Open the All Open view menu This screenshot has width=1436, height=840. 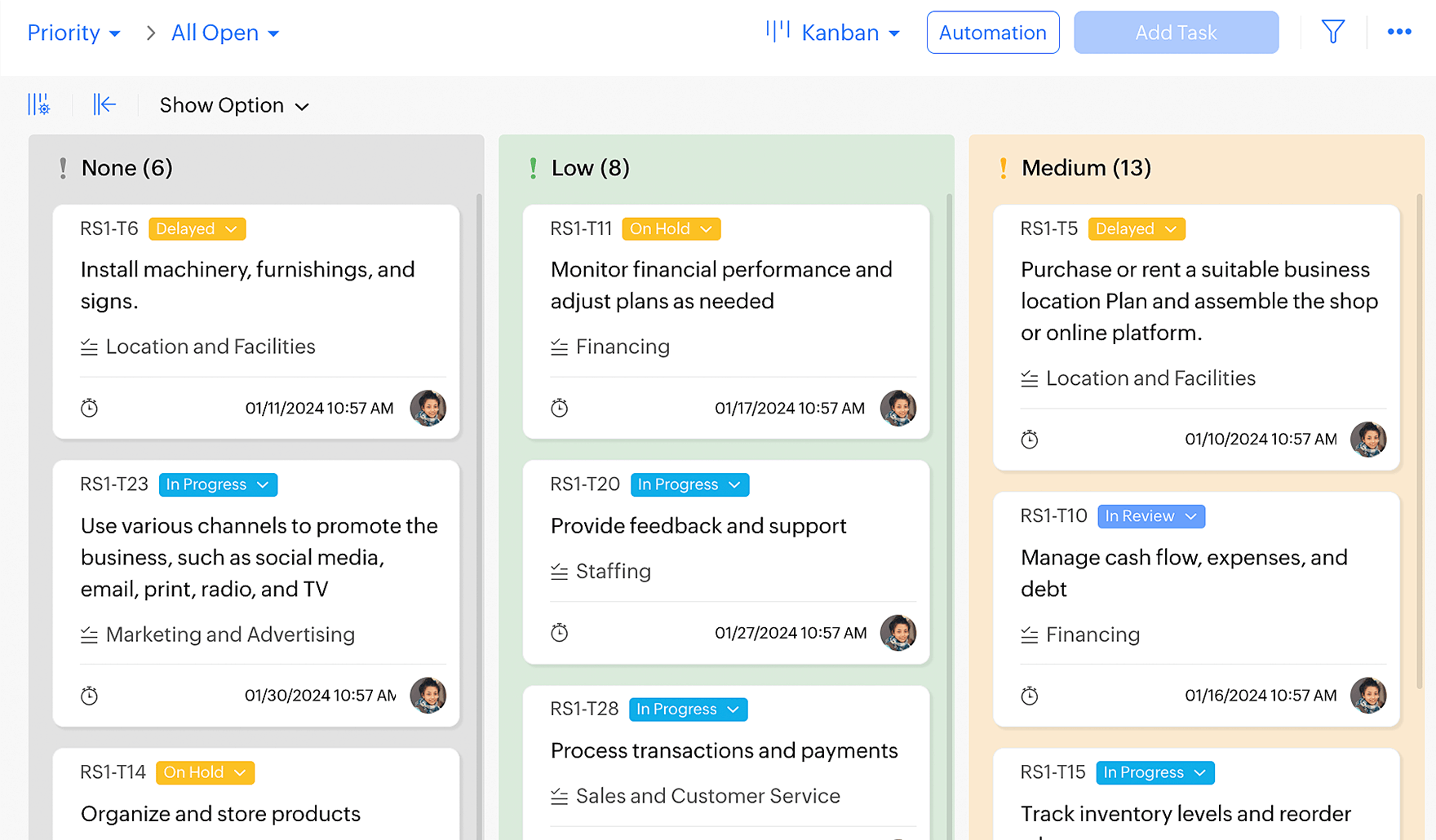point(225,33)
